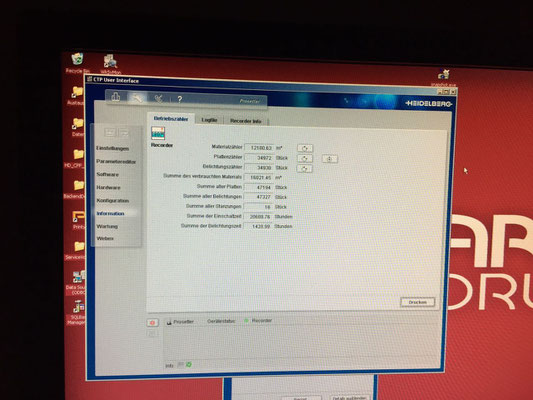Image resolution: width=533 pixels, height=400 pixels.
Task: Reset the Plattenzähler counter using its reset icon
Action: coord(305,158)
